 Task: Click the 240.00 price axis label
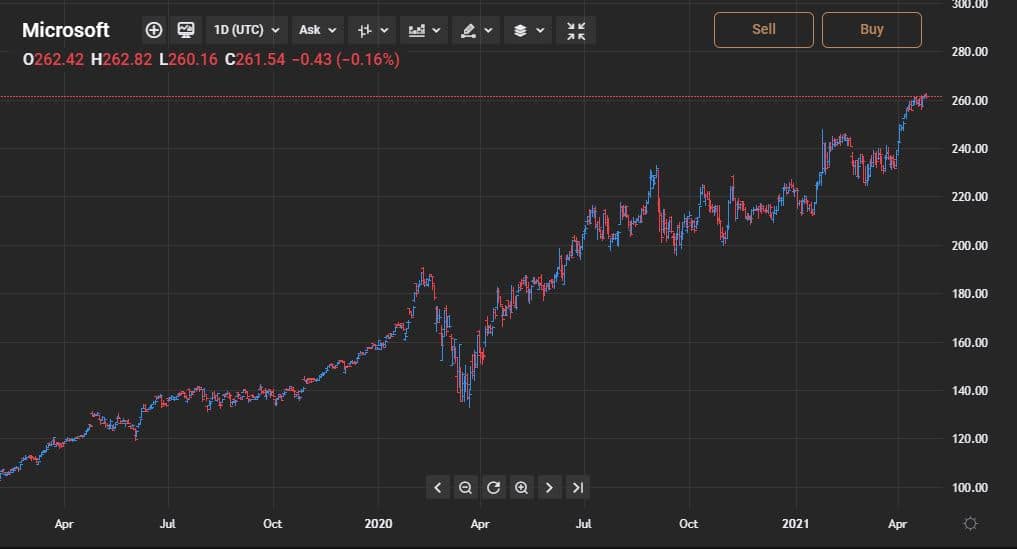(970, 149)
